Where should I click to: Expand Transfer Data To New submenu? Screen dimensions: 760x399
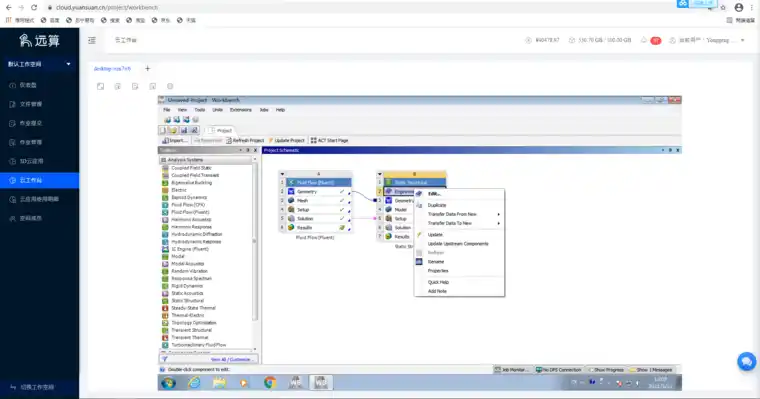coord(459,223)
